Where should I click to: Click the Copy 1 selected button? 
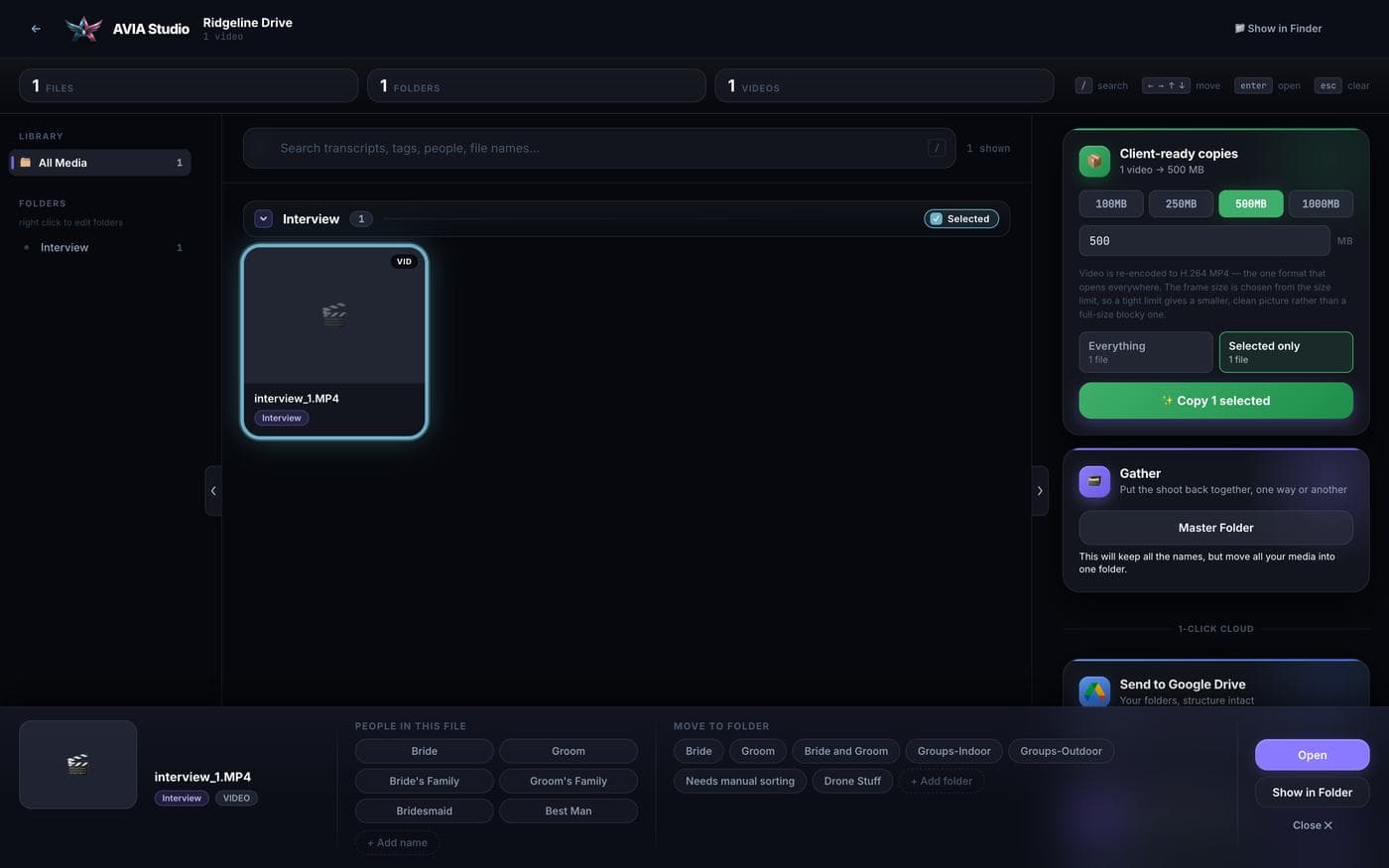tap(1215, 401)
